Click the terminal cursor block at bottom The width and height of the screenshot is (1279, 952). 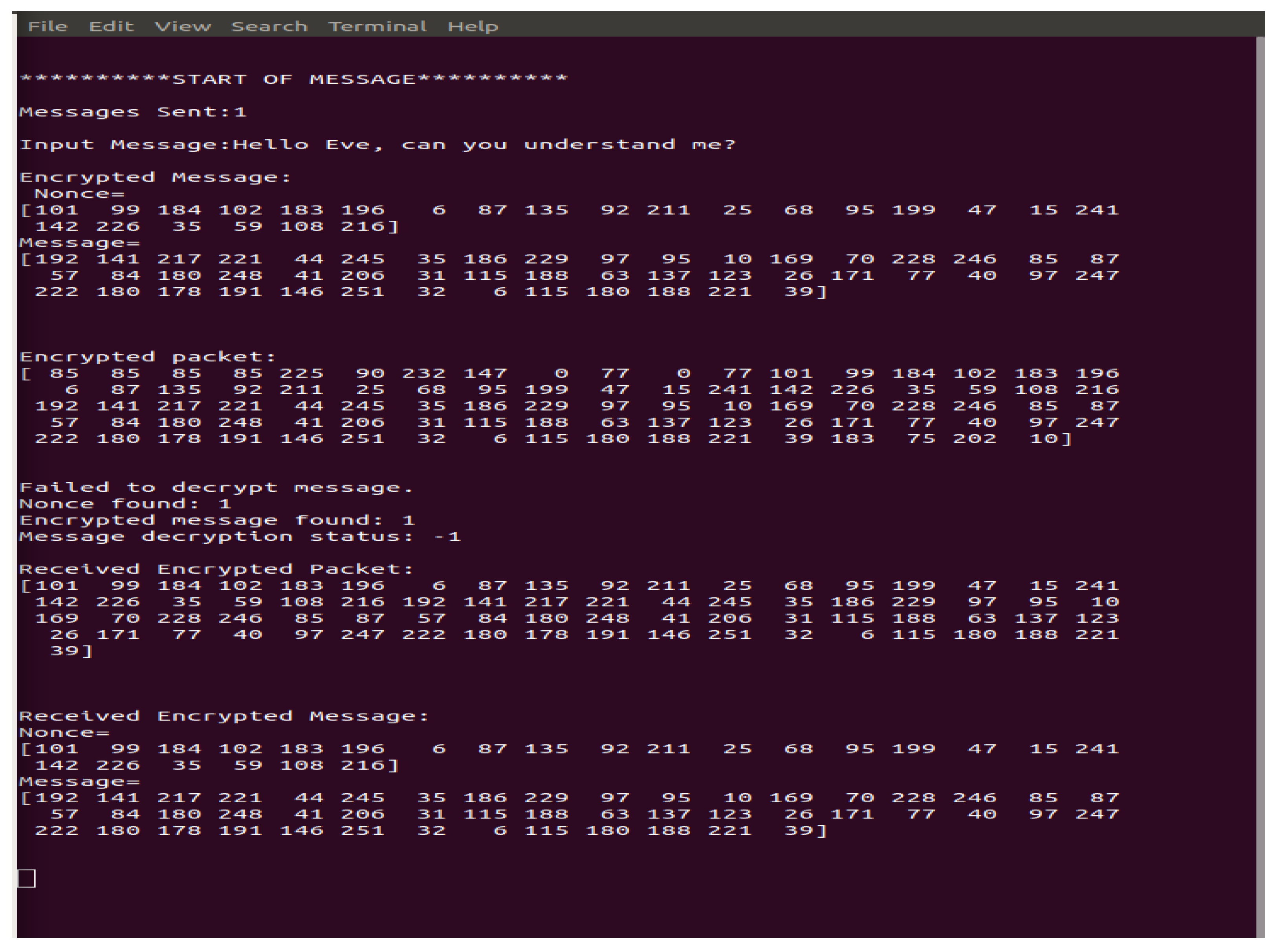pos(26,878)
